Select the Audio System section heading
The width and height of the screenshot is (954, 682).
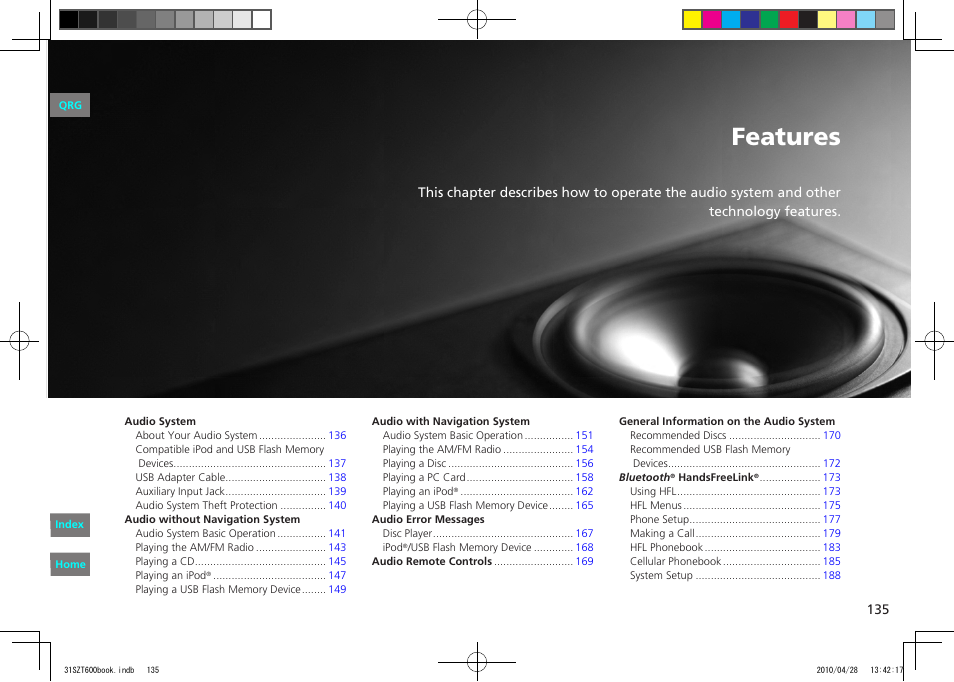(160, 421)
